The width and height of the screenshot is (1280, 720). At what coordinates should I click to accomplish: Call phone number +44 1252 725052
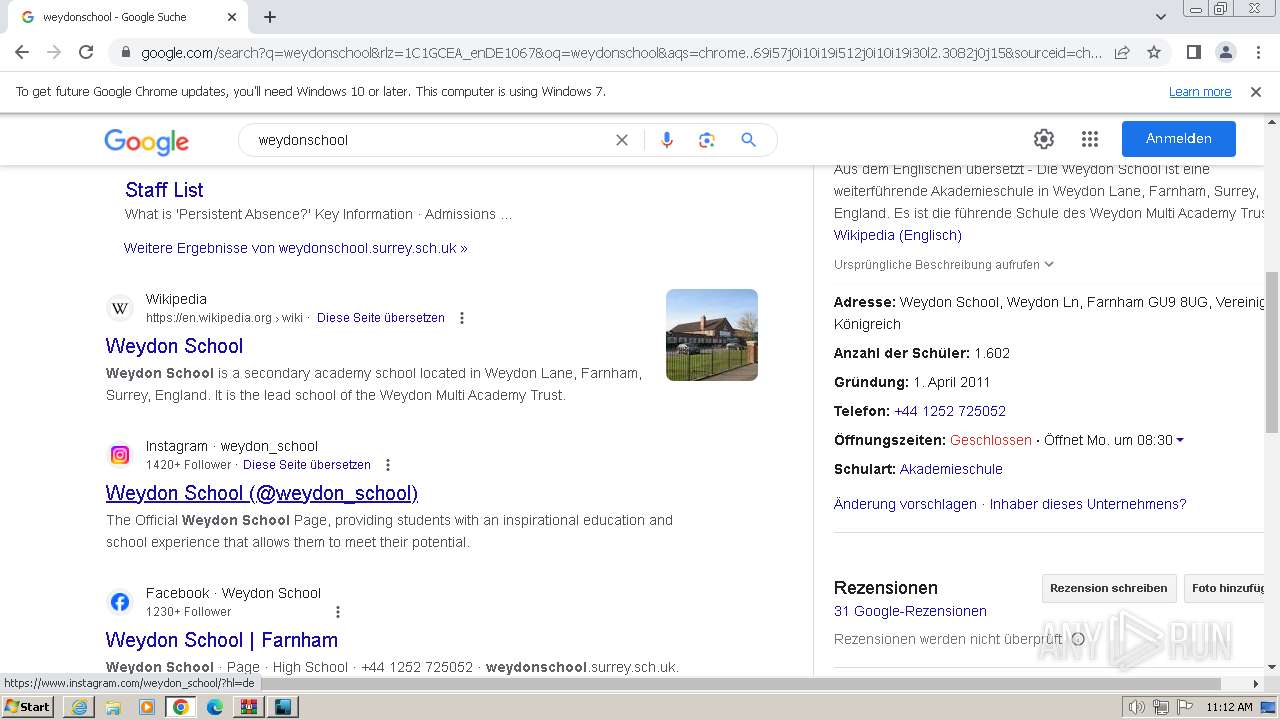coord(950,411)
